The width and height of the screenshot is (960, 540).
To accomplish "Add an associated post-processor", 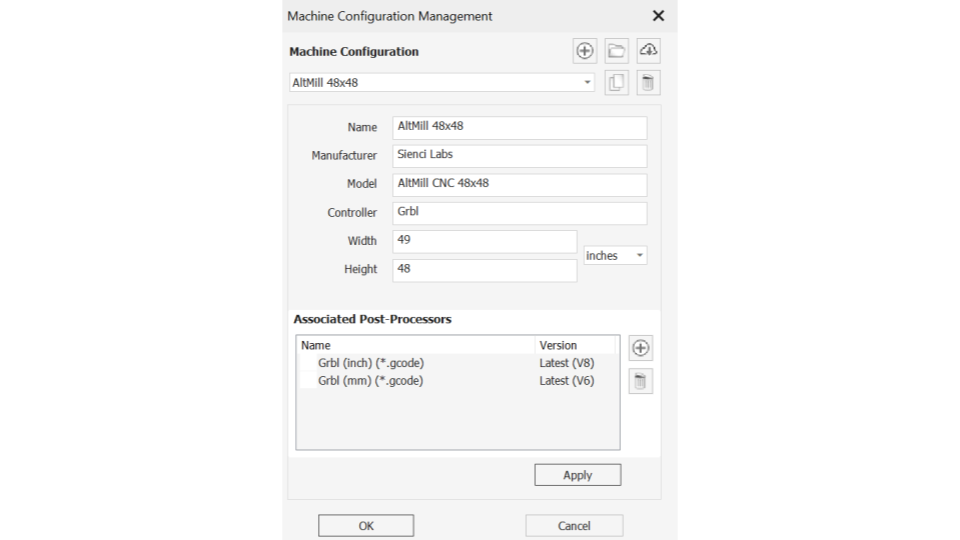I will [640, 348].
